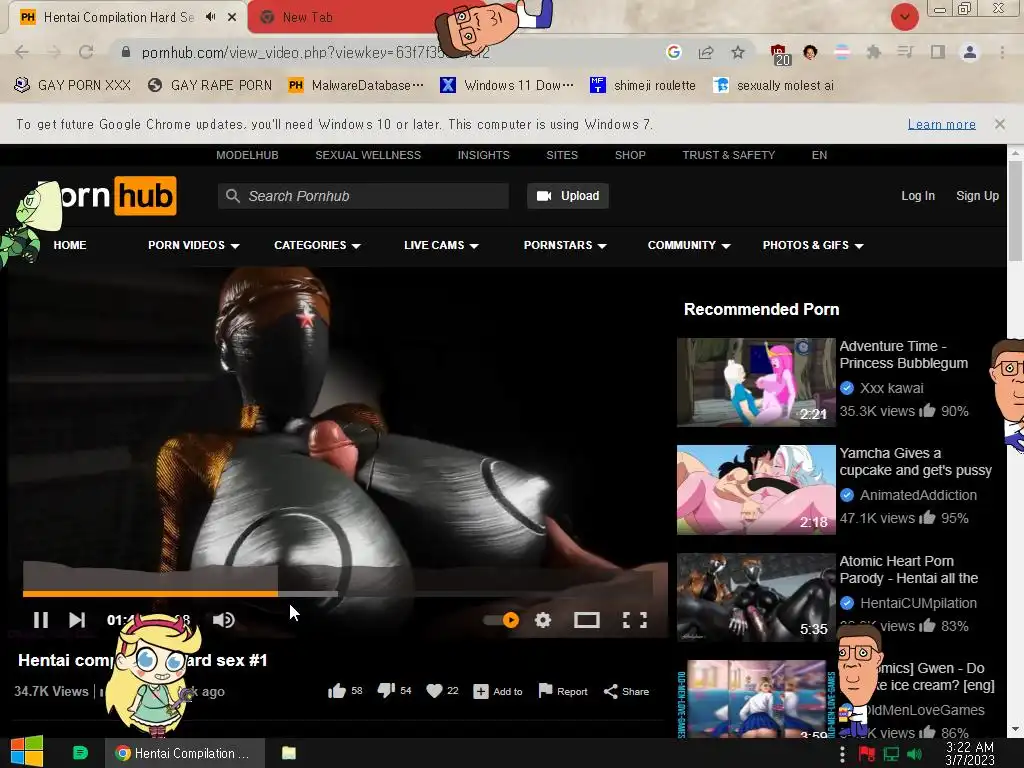The image size is (1024, 768).
Task: Open the Extensions puzzle-piece menu
Action: point(874,52)
